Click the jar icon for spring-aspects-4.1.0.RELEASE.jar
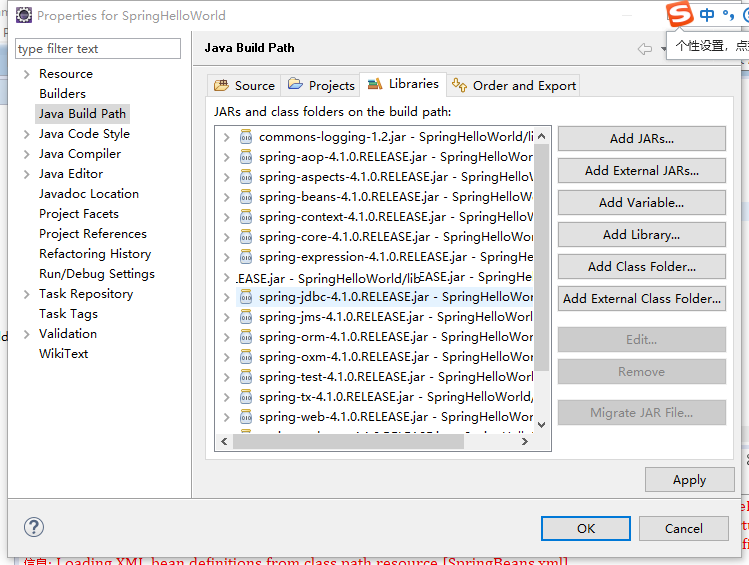Viewport: 749px width, 565px height. (x=246, y=177)
